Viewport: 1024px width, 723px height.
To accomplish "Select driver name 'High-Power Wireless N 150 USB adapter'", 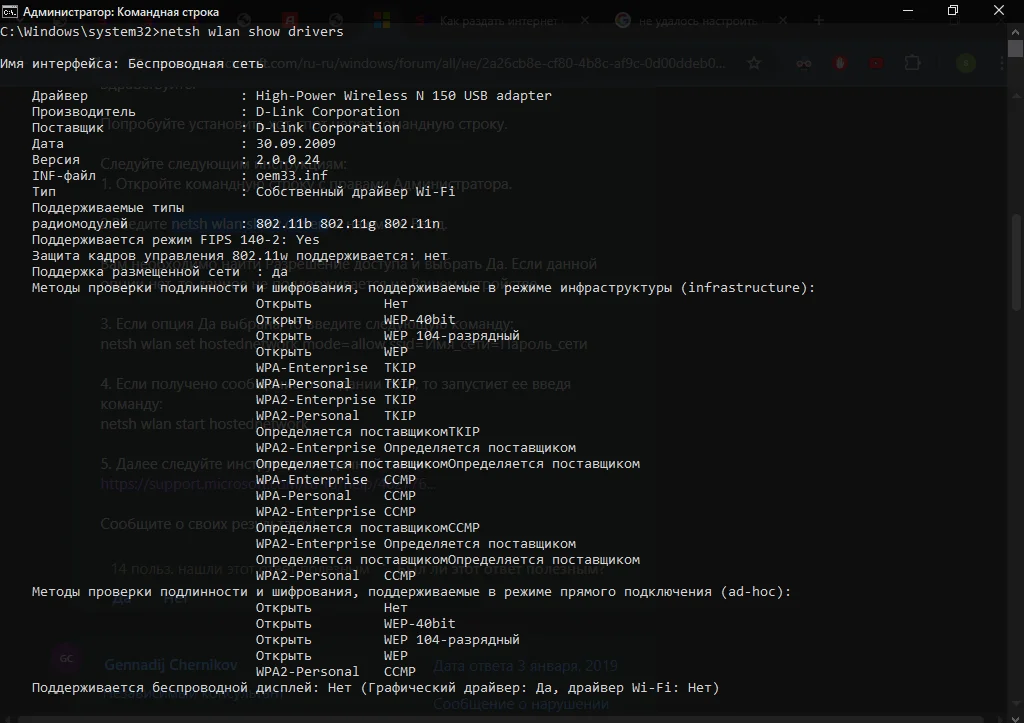I will click(x=403, y=96).
